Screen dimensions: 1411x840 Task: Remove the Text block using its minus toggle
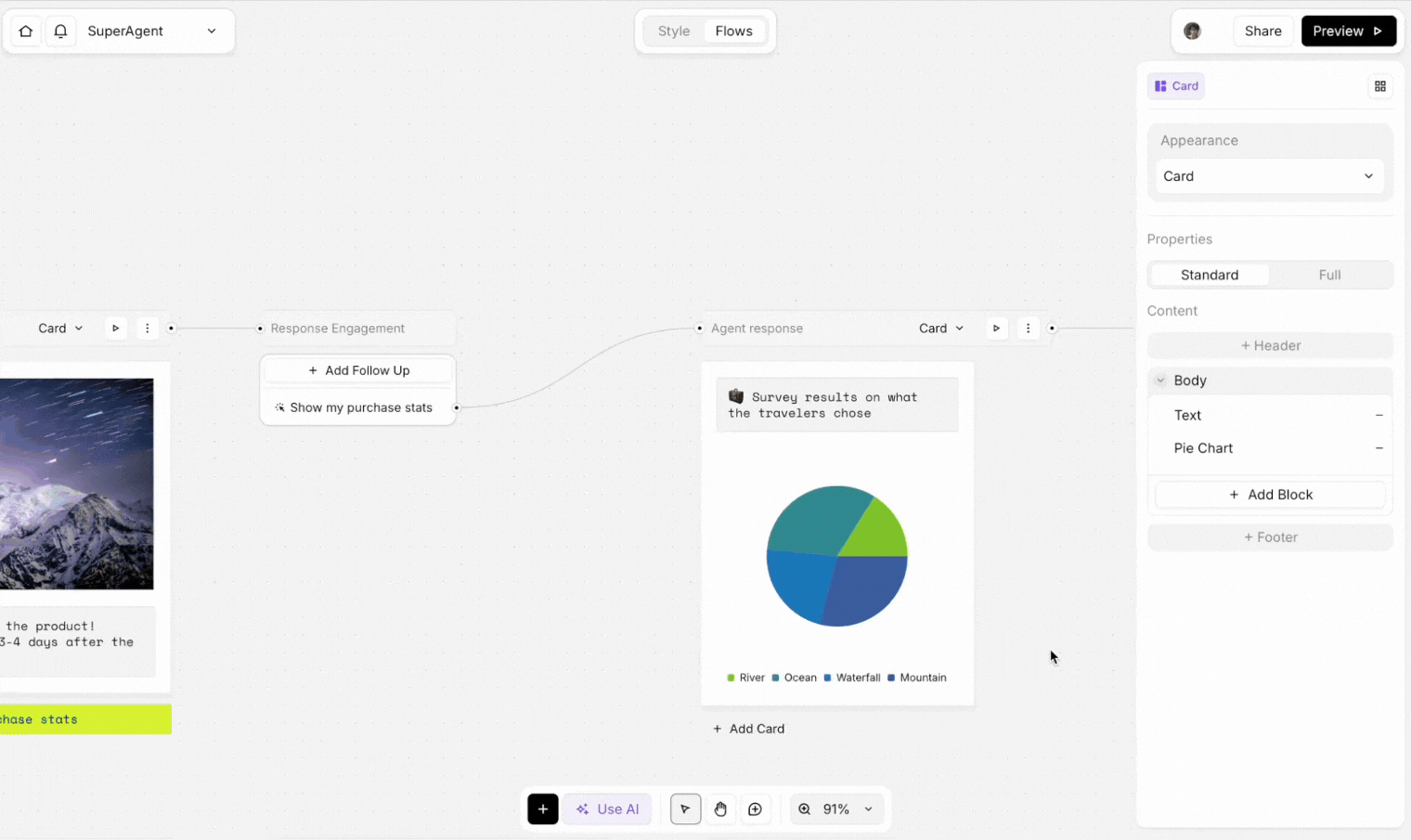(1379, 415)
